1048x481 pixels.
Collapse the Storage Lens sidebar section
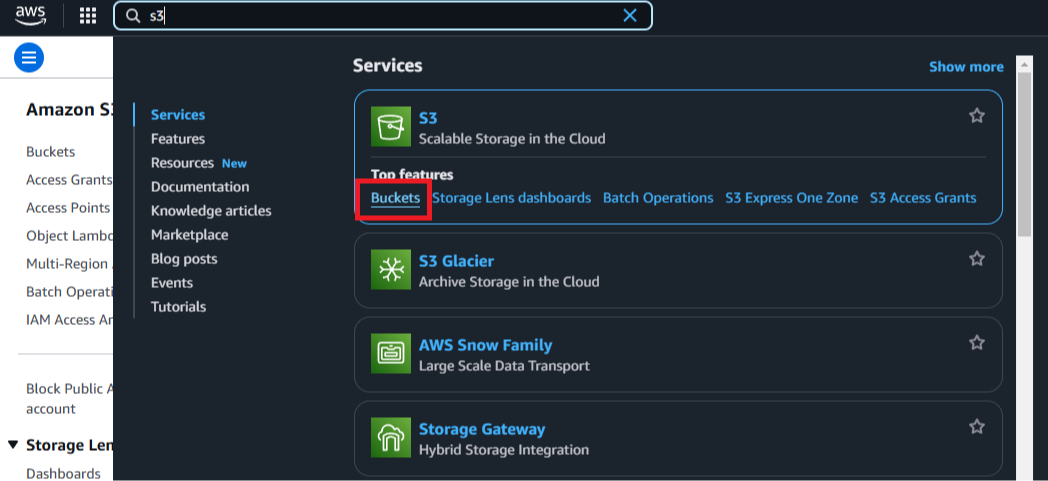13,445
